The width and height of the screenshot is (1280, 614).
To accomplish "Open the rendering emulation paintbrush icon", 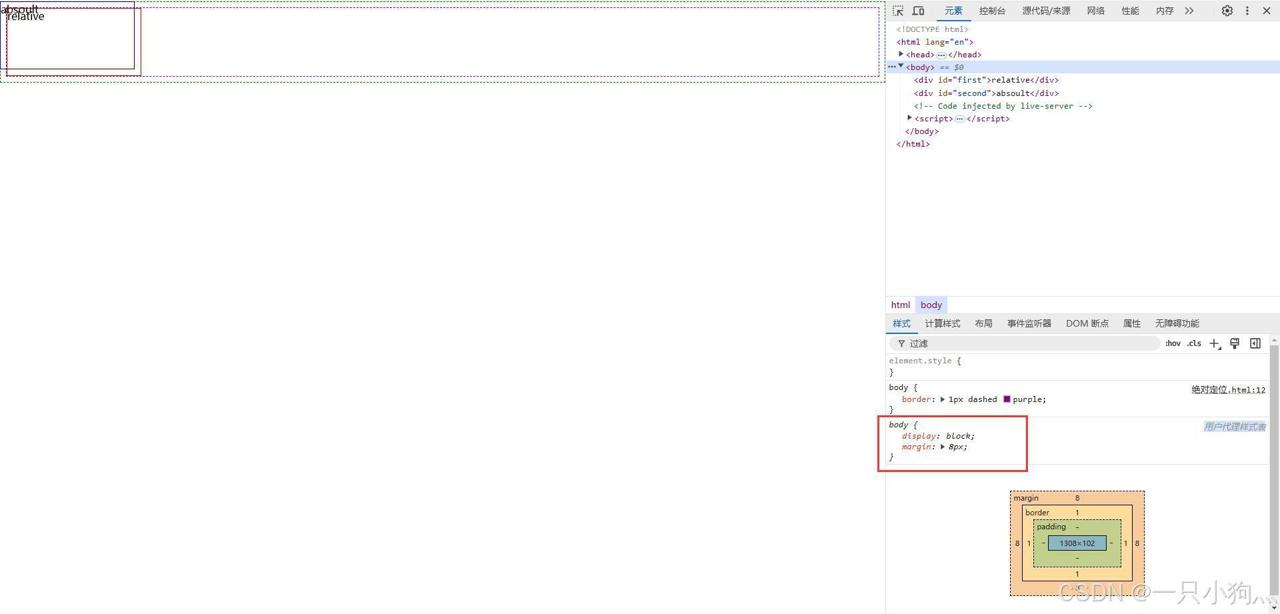I will [1235, 343].
